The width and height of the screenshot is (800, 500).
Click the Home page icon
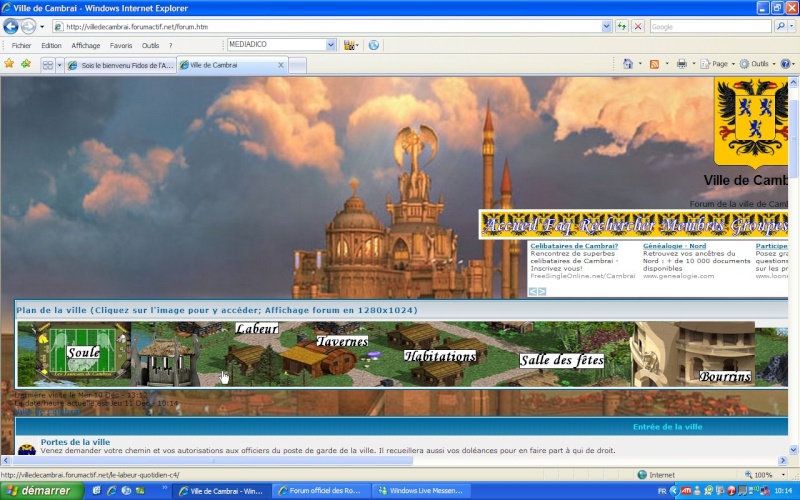(628, 64)
